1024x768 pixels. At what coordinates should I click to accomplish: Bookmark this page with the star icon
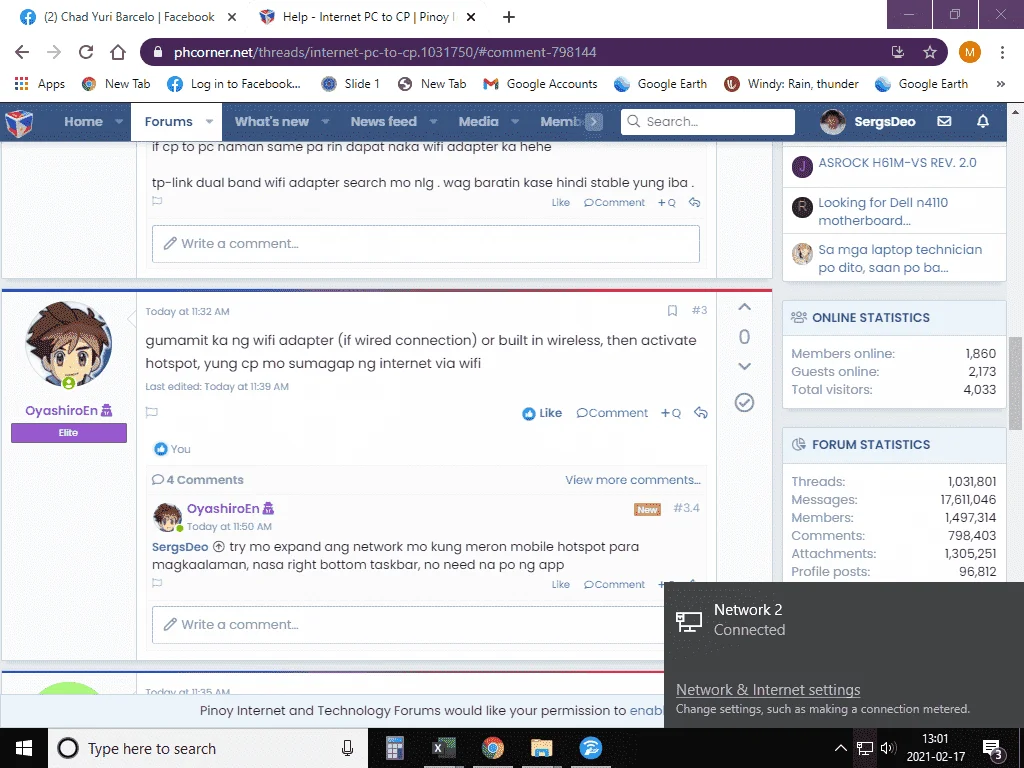pyautogui.click(x=930, y=52)
